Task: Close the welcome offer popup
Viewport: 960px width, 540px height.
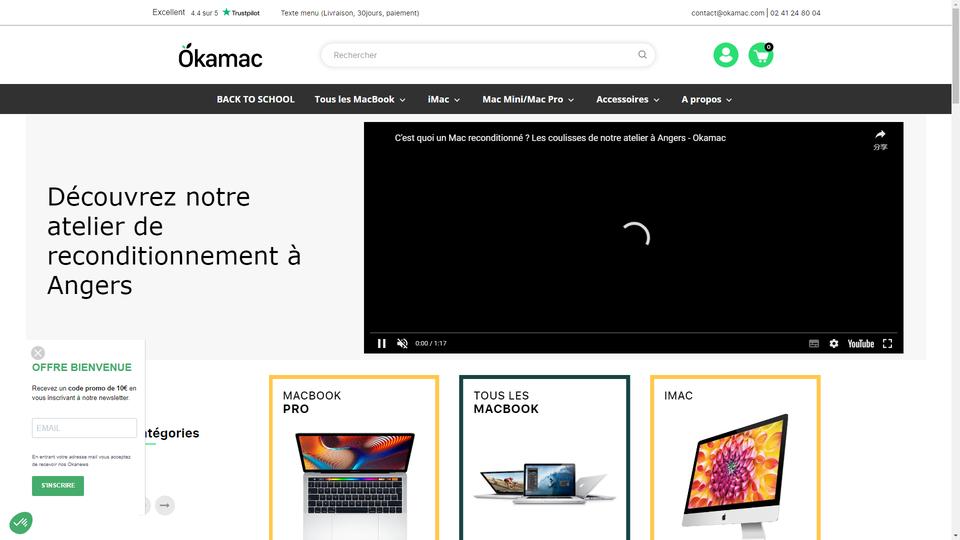Action: pyautogui.click(x=38, y=353)
